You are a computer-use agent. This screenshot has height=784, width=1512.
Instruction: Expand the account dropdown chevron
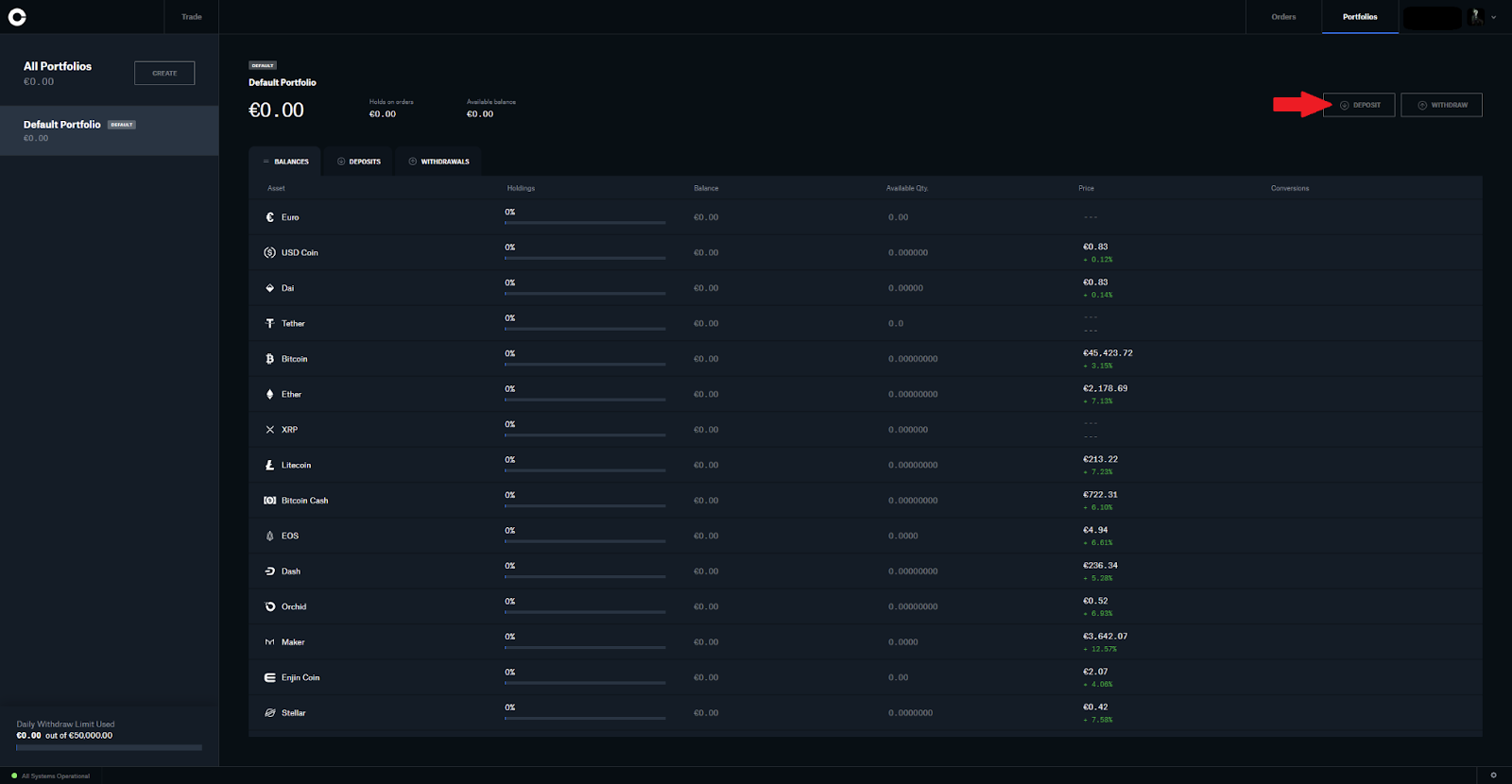coord(1494,17)
